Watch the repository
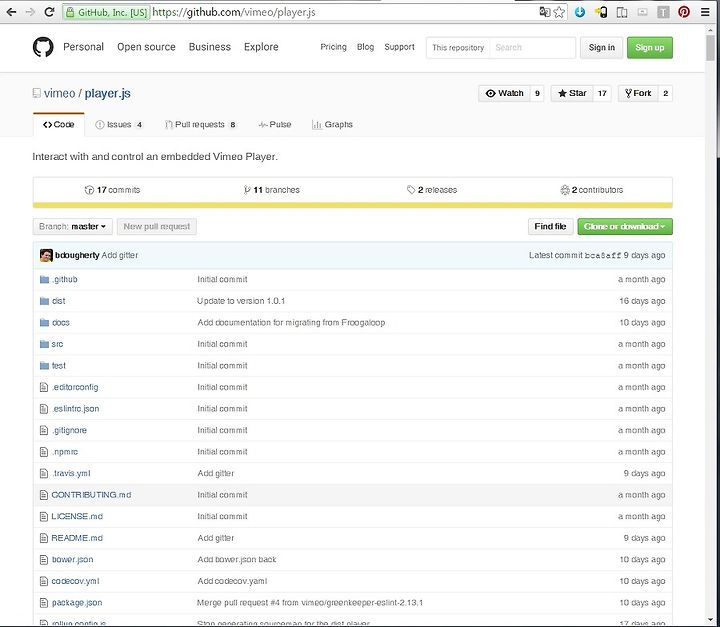This screenshot has width=720, height=627. tap(504, 93)
